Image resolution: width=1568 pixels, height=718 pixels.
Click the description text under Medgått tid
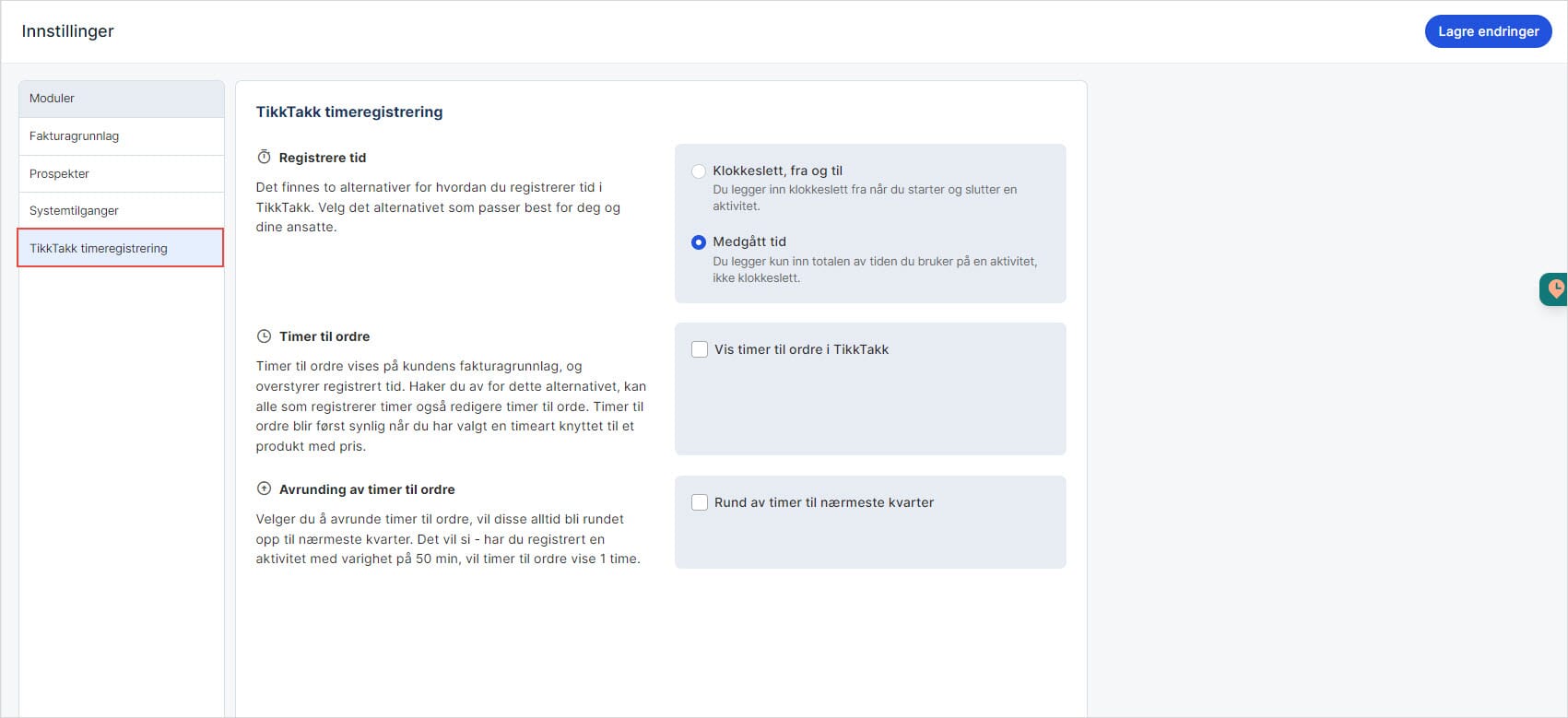point(874,269)
